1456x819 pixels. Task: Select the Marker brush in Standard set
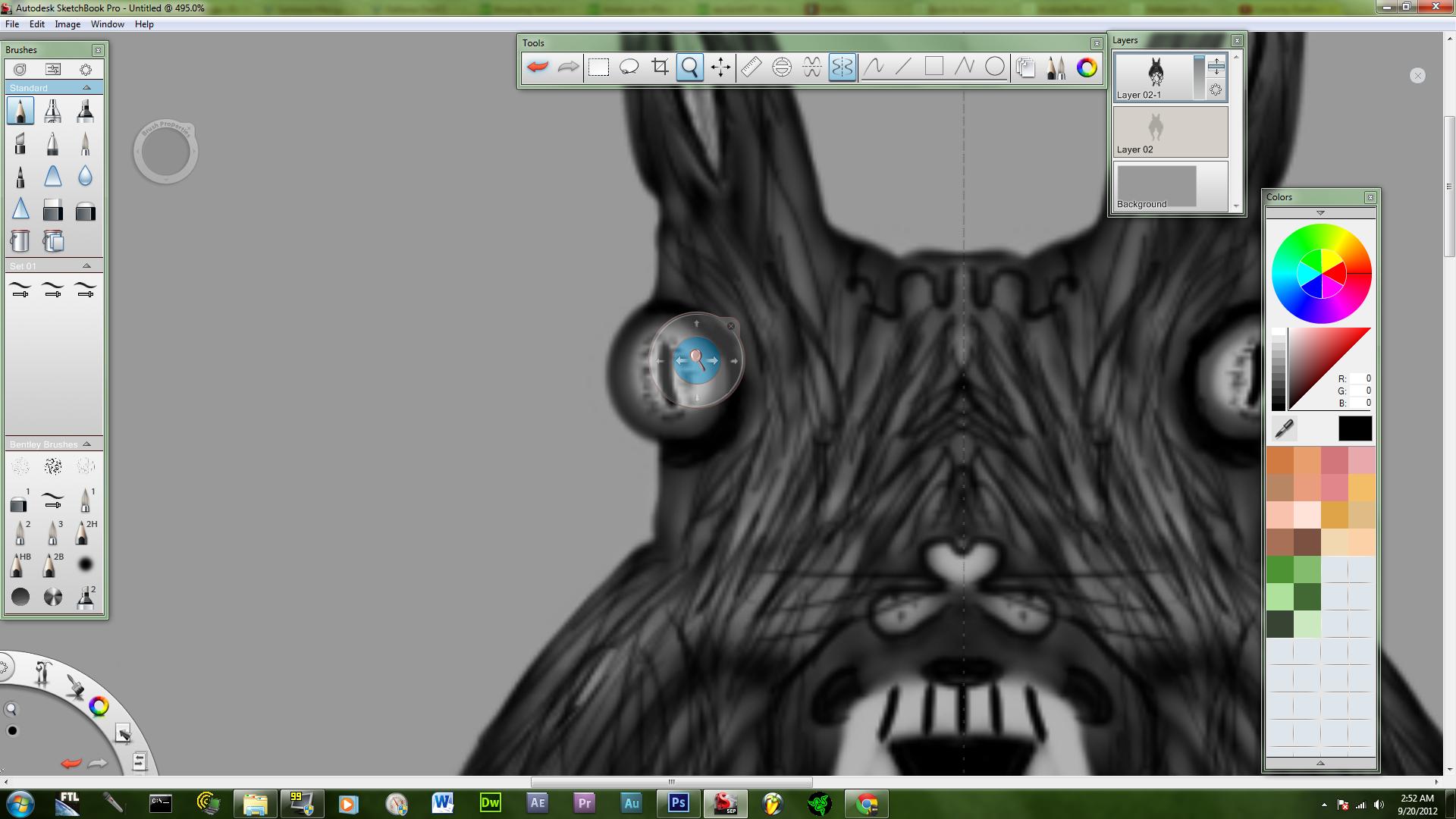click(x=86, y=111)
